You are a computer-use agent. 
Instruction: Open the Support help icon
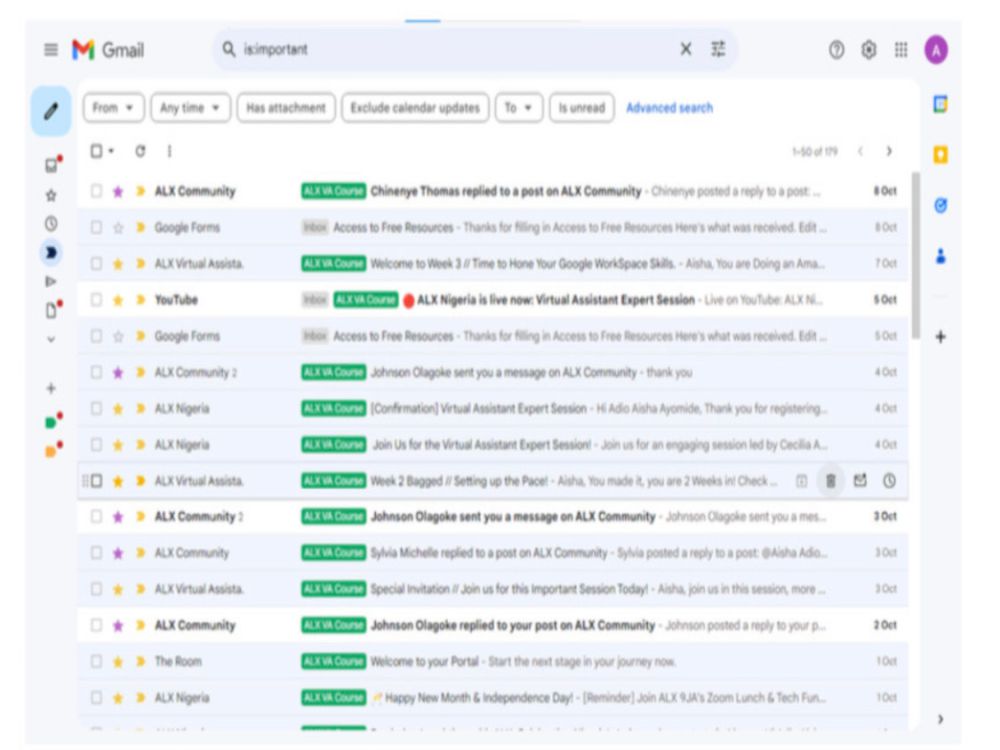836,50
